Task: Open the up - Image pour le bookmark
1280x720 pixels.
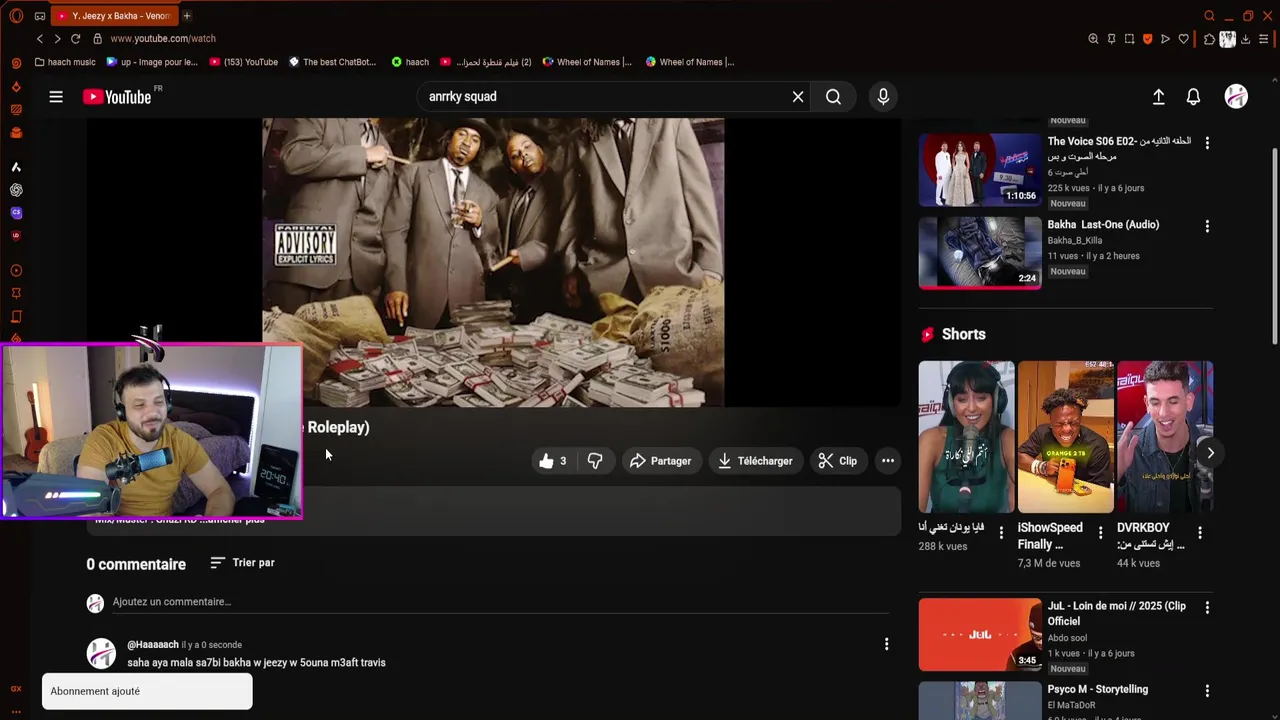Action: pyautogui.click(x=152, y=62)
